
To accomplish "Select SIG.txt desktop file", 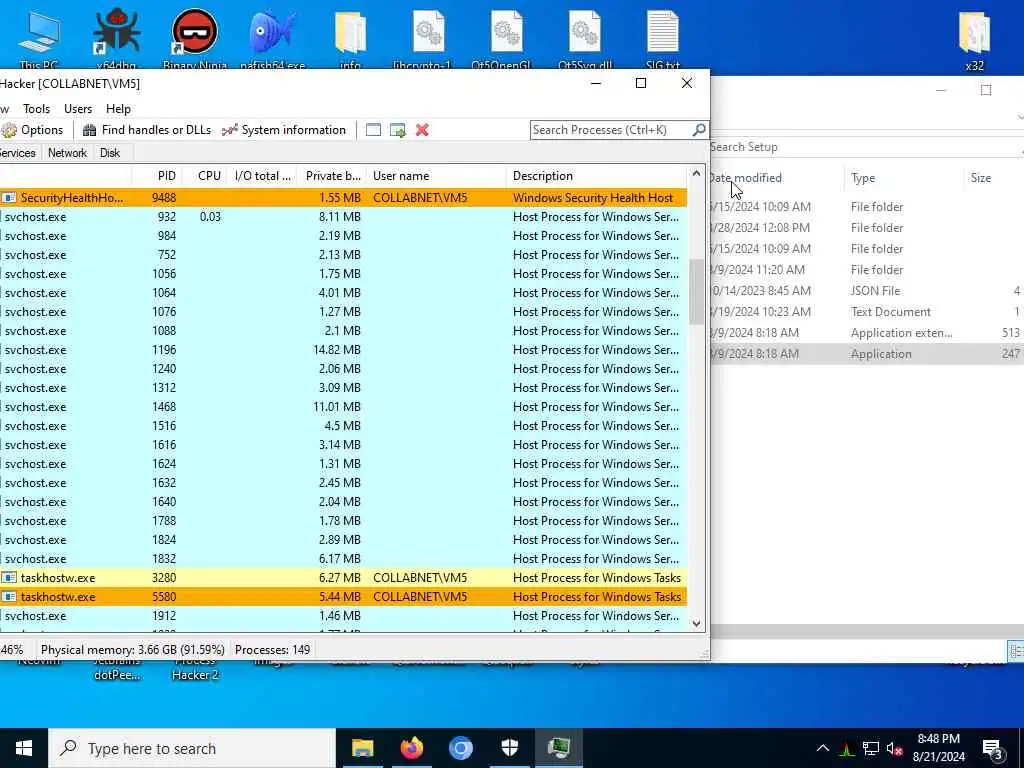I will pyautogui.click(x=663, y=39).
